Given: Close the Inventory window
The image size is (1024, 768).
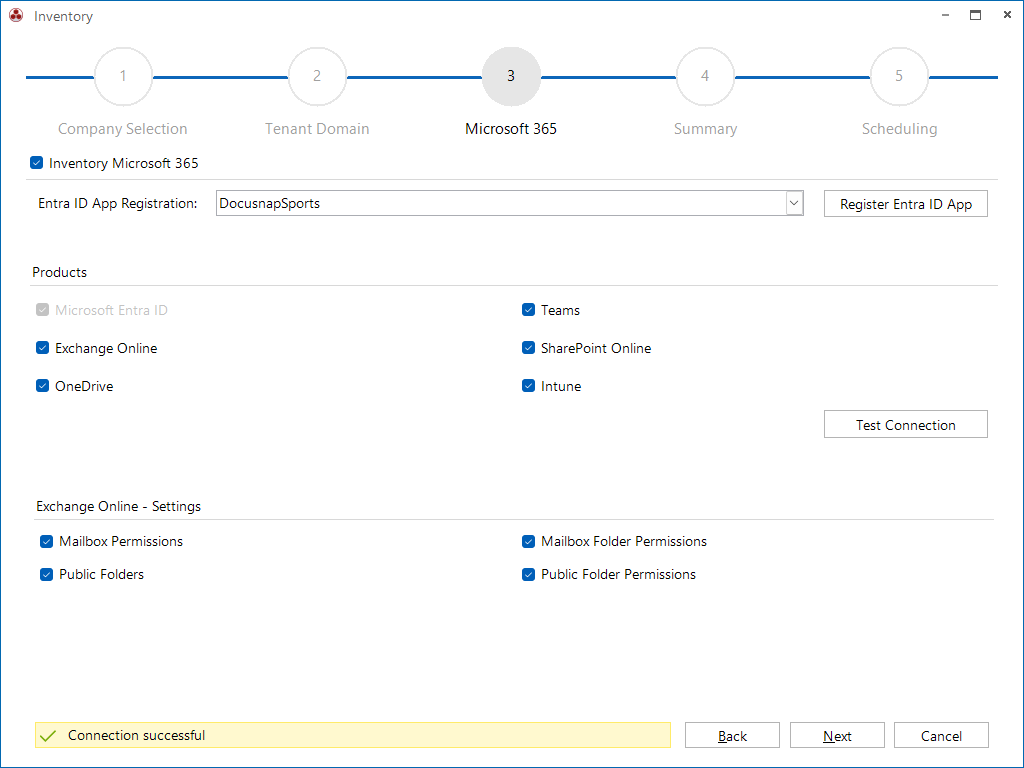Looking at the screenshot, I should point(1007,15).
